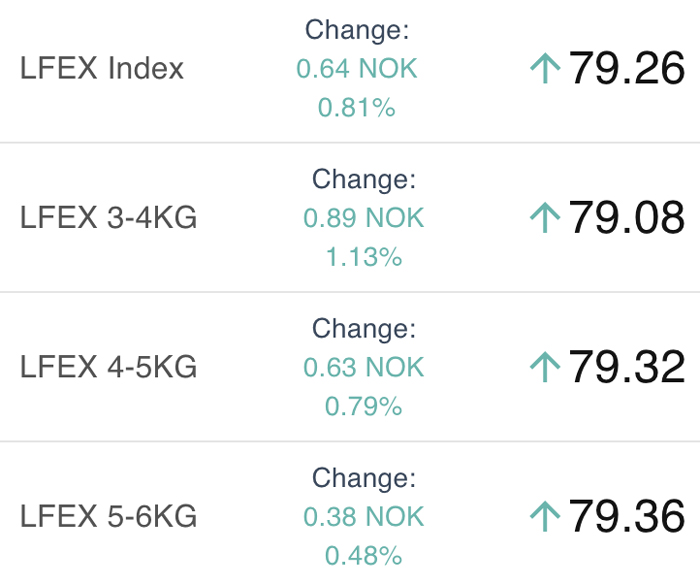
Task: Click the 0.79% change percentage
Action: (363, 406)
